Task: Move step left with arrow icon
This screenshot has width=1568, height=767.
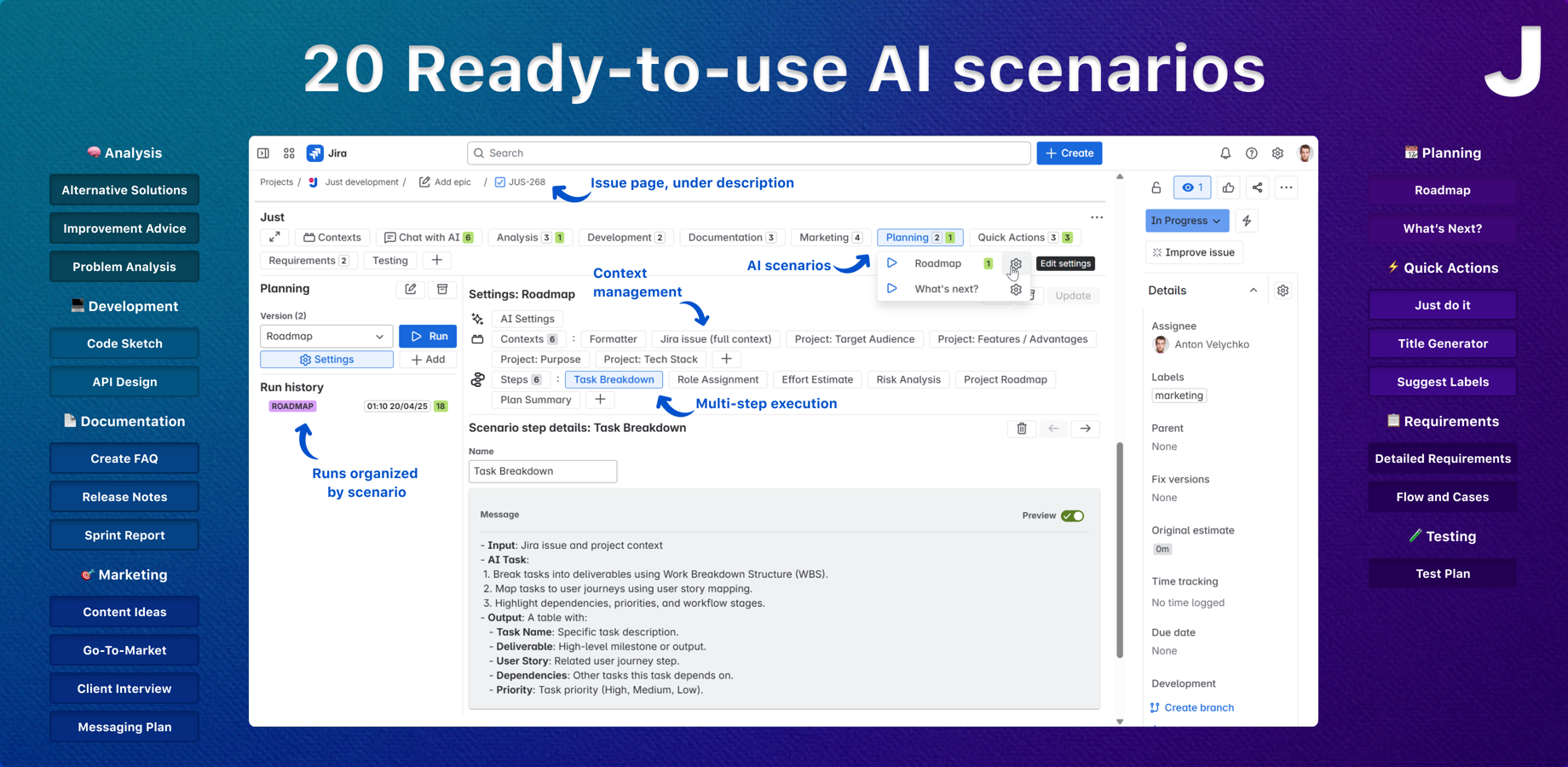Action: pos(1054,429)
